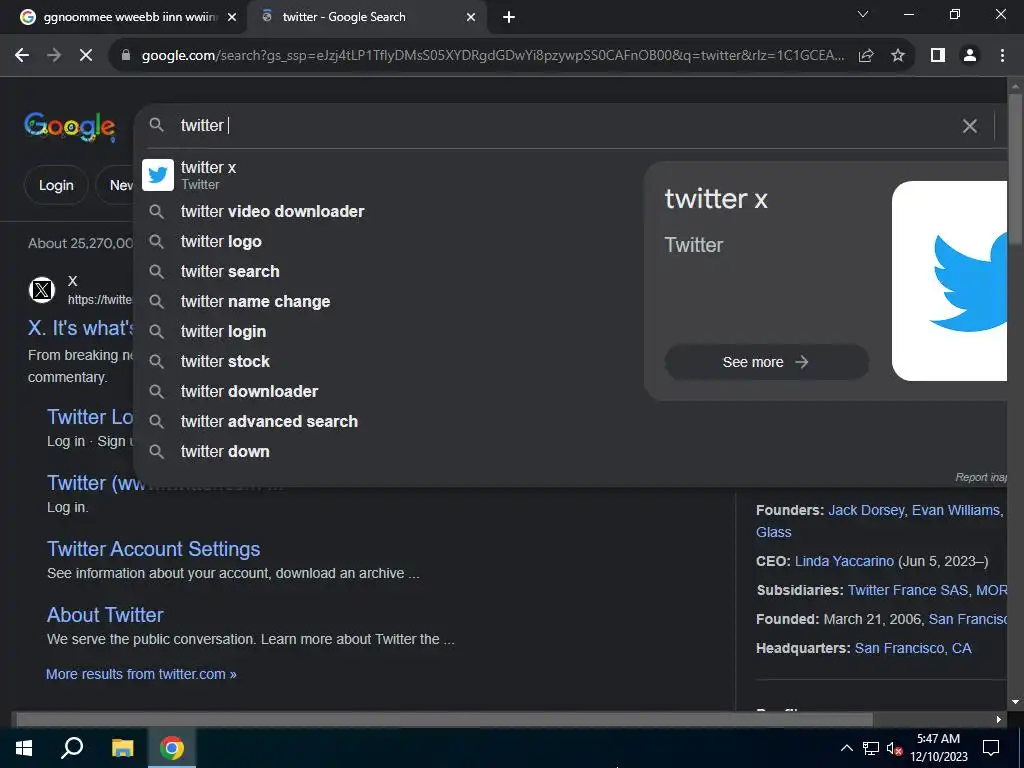Click the address bar URL
Viewport: 1024px width, 768px height.
coord(492,56)
